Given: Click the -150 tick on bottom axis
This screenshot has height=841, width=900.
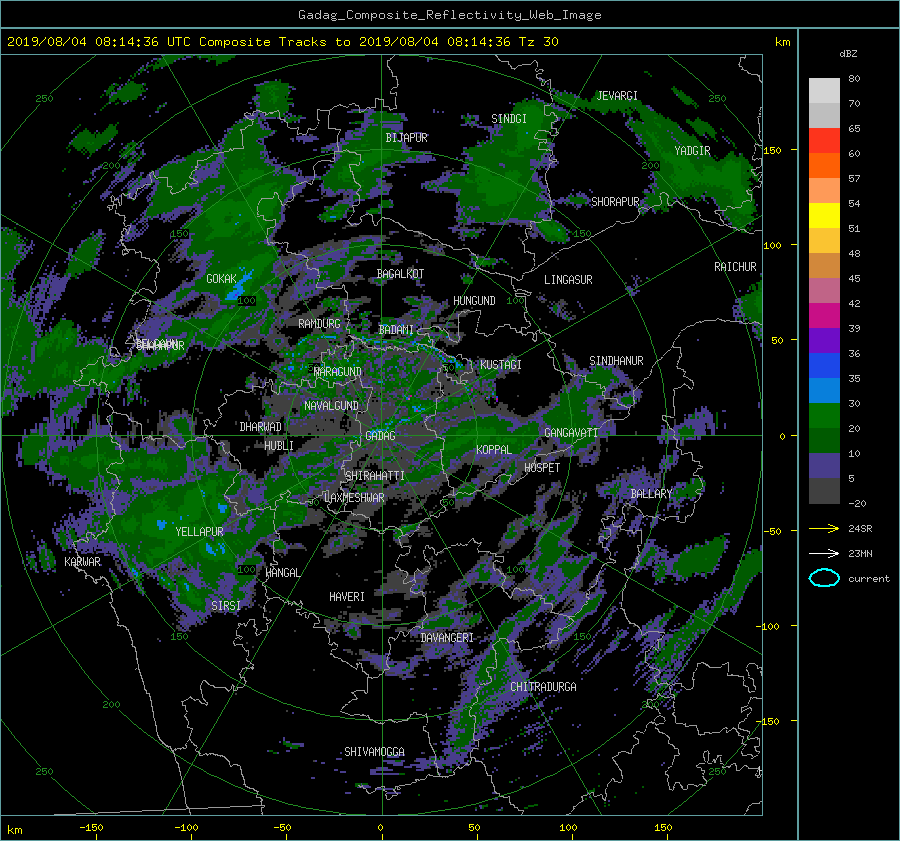Looking at the screenshot, I should (91, 828).
